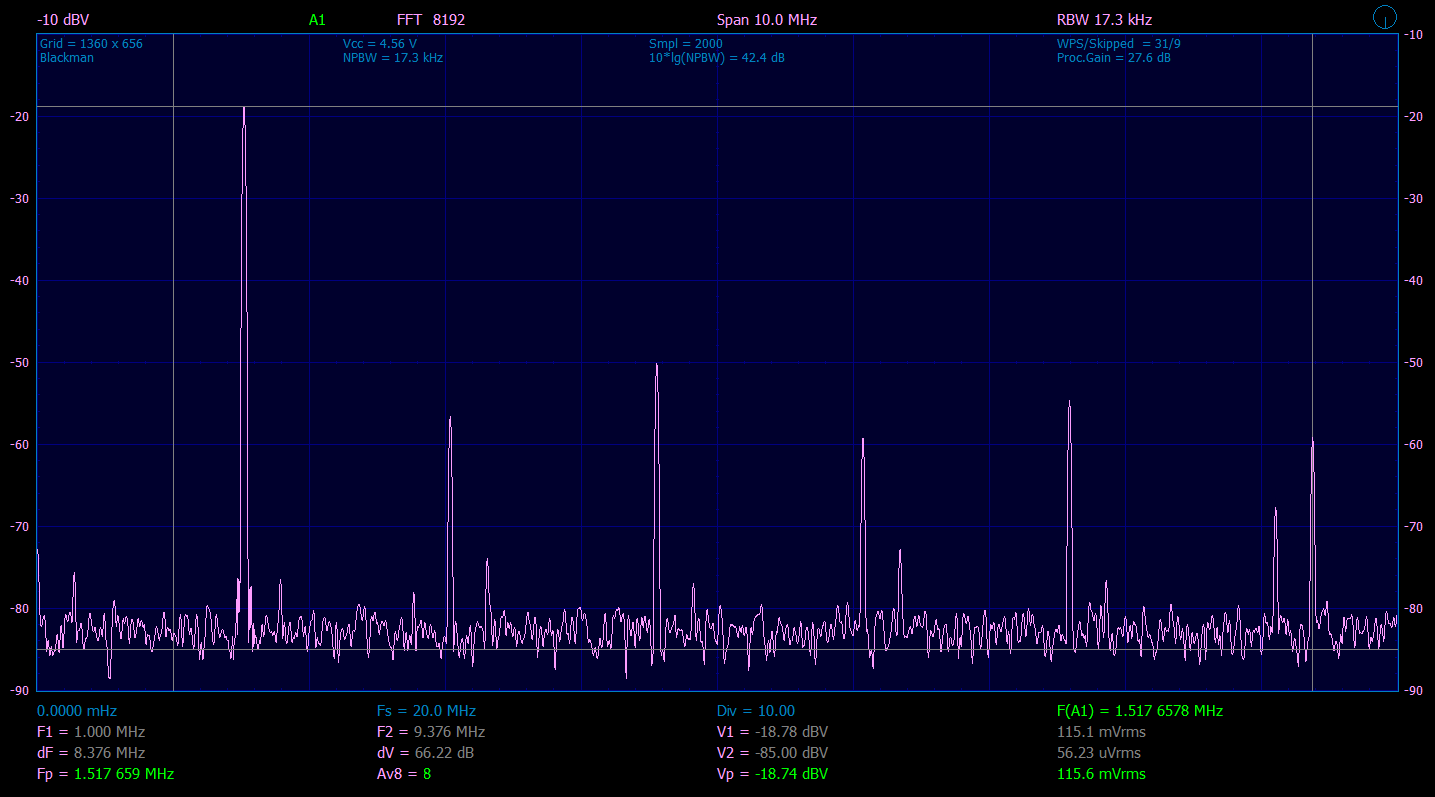The width and height of the screenshot is (1435, 797).
Task: Click the -50 label on right axis
Action: [x=1414, y=363]
